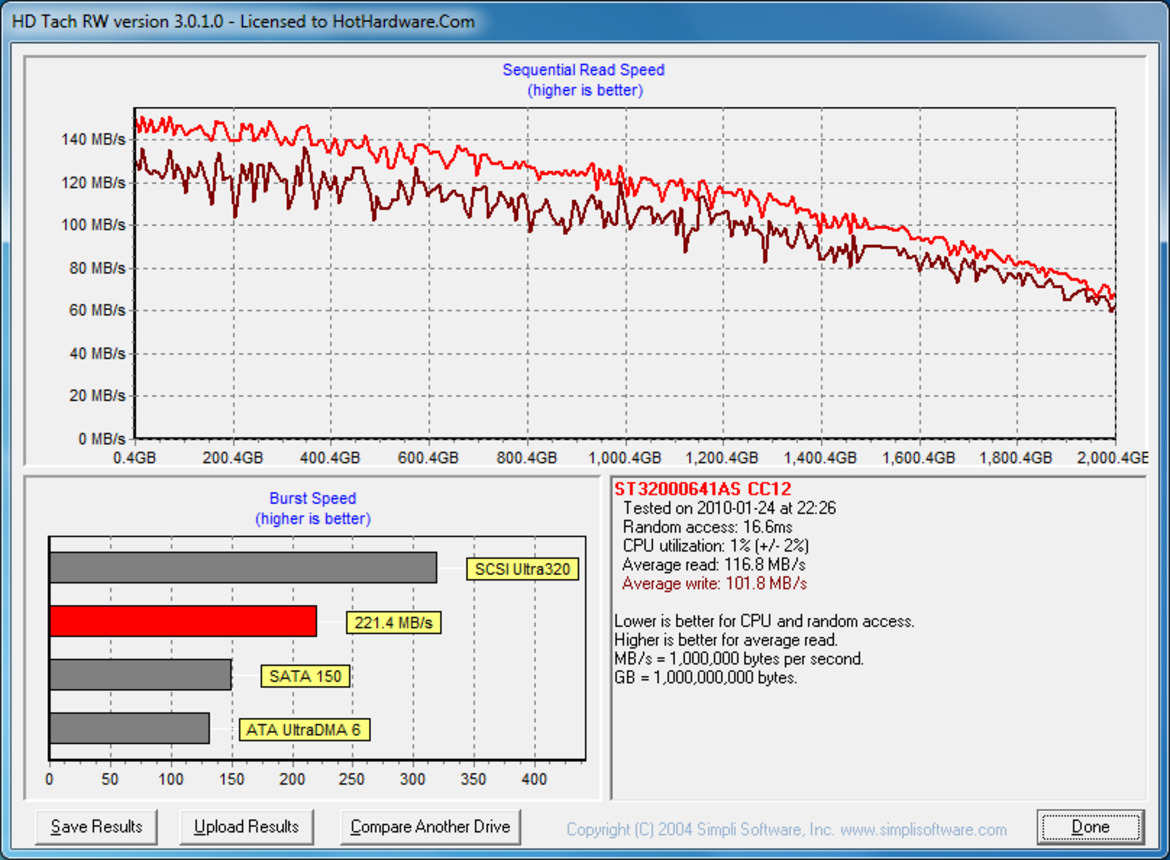The image size is (1170, 860).
Task: Click the Sequential Read Speed chart title
Action: pyautogui.click(x=584, y=70)
